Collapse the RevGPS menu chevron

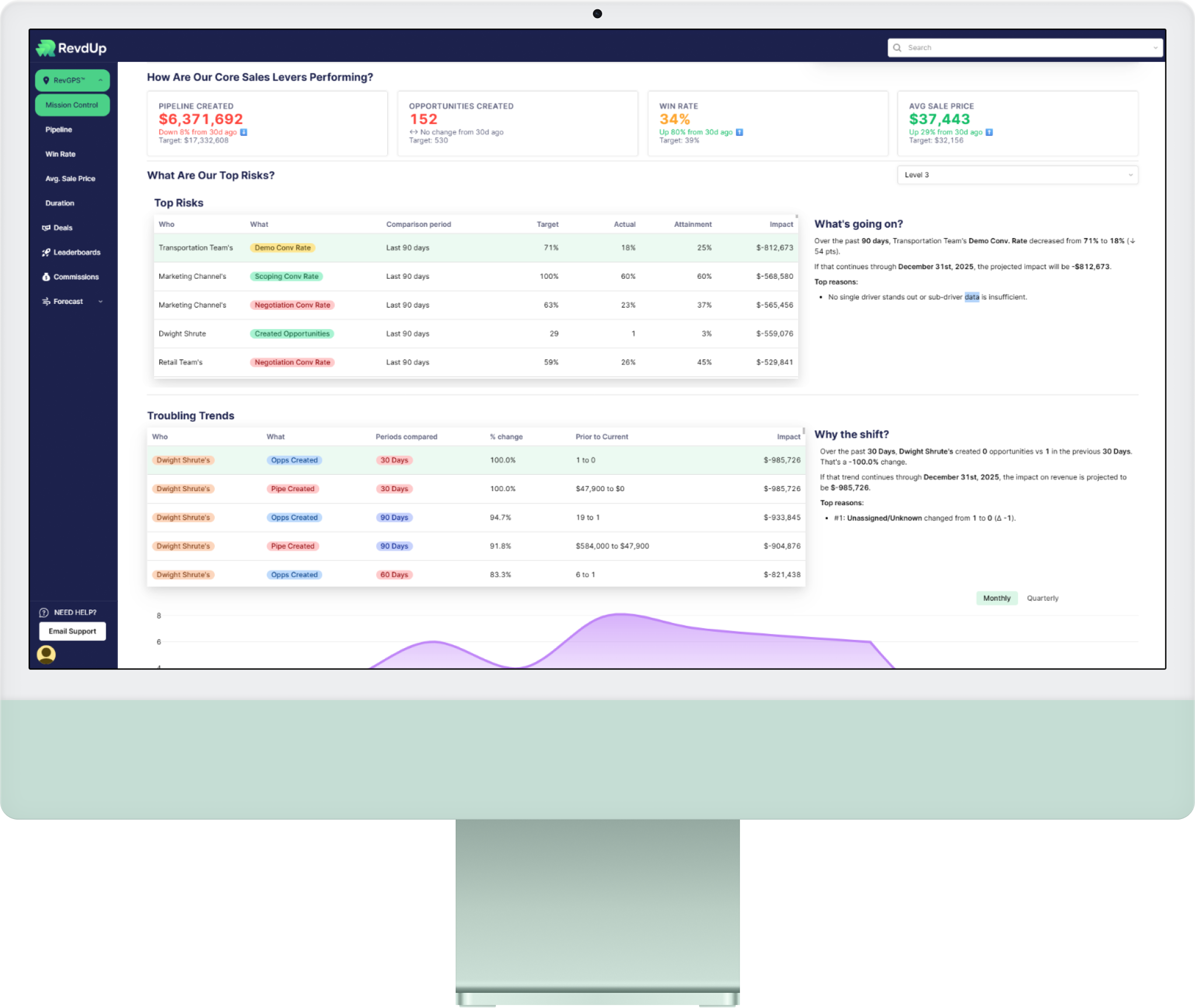pos(100,80)
